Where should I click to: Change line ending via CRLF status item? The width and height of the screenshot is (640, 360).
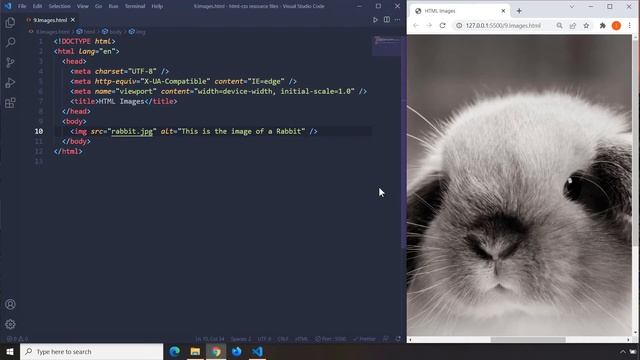pos(282,339)
